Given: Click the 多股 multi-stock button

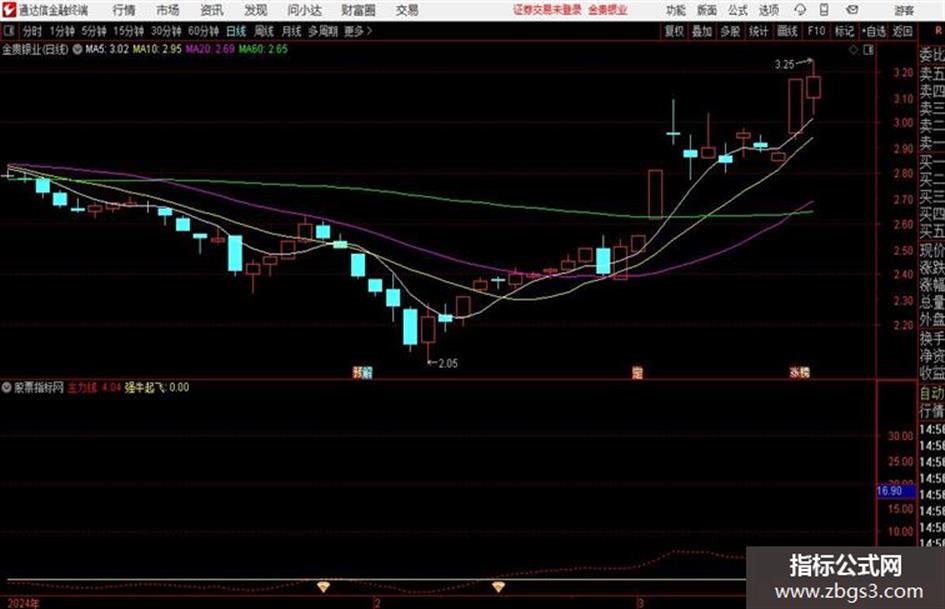Looking at the screenshot, I should [730, 31].
